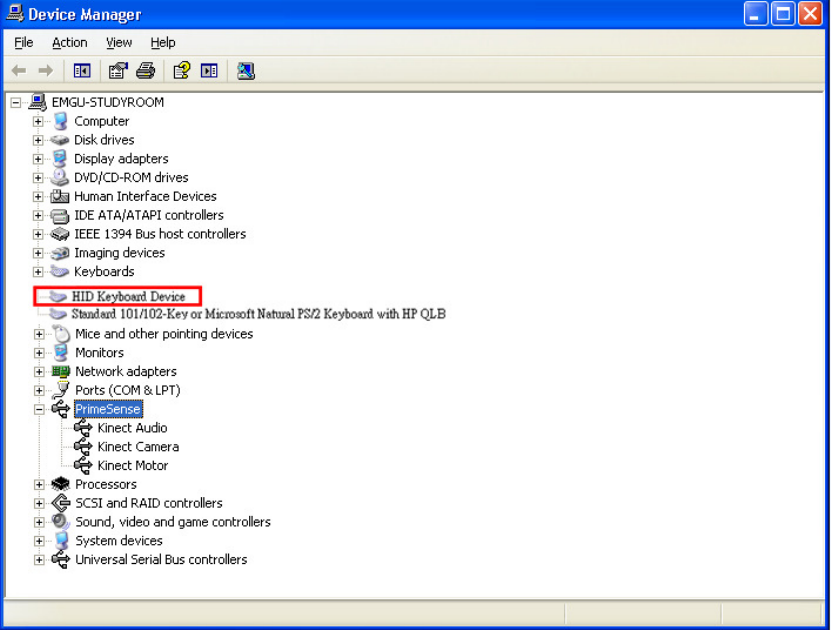Select Standard 101/102-Key PS/2 Keyboard entry
Viewport: 831px width, 630px height.
pos(258,314)
